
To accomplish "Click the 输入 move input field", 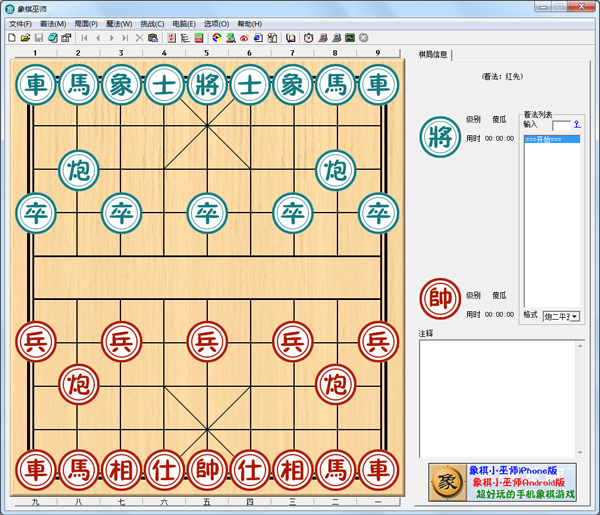I will 561,125.
